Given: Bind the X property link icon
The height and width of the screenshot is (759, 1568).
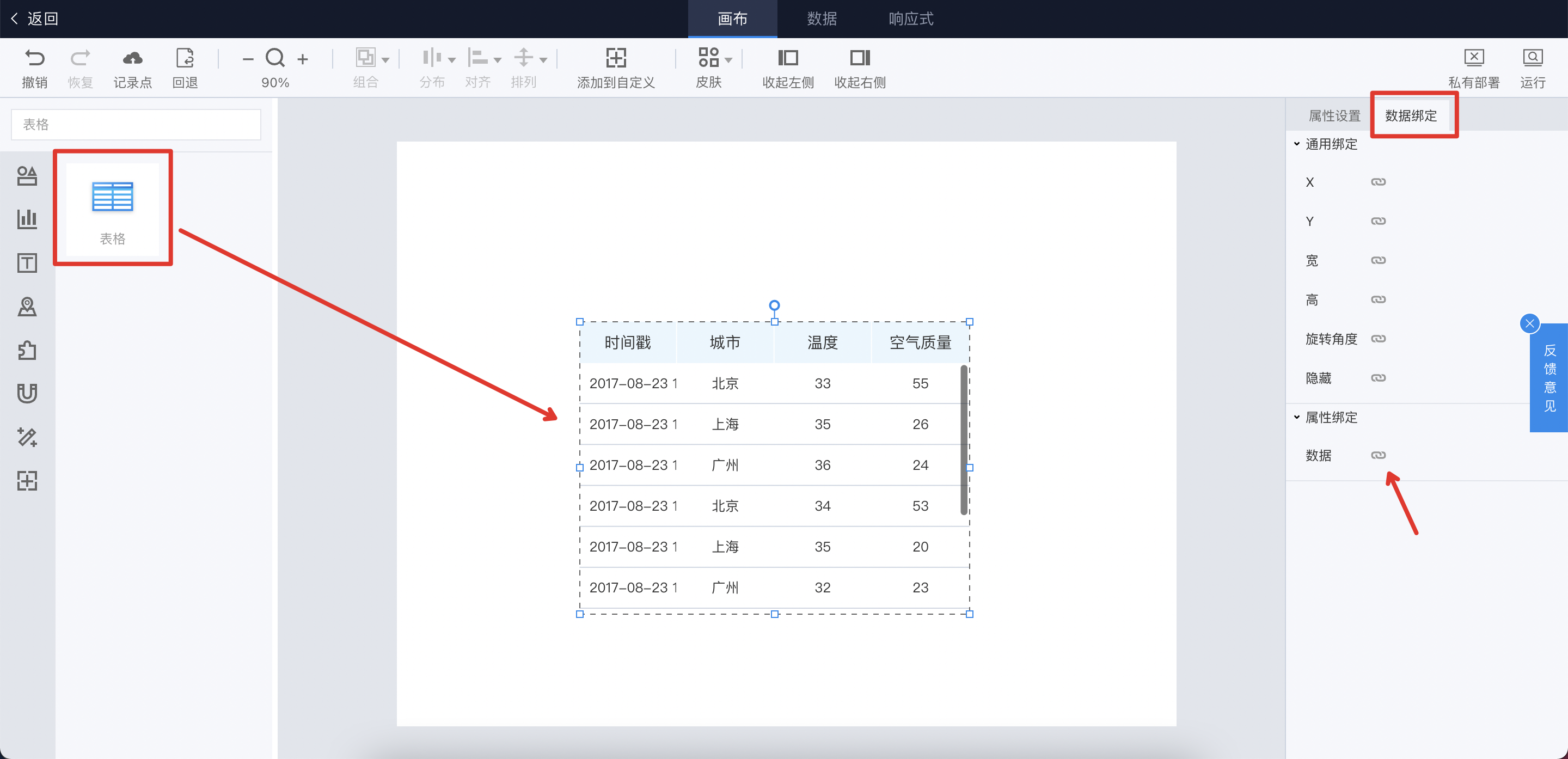Looking at the screenshot, I should [x=1378, y=182].
